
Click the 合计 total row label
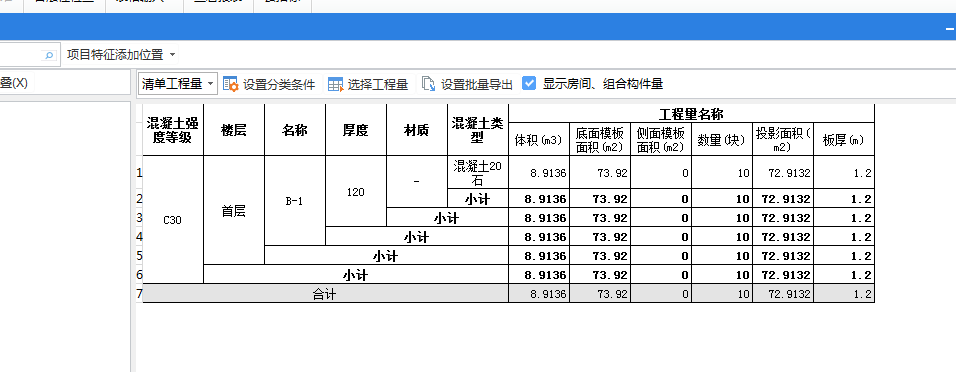(325, 294)
